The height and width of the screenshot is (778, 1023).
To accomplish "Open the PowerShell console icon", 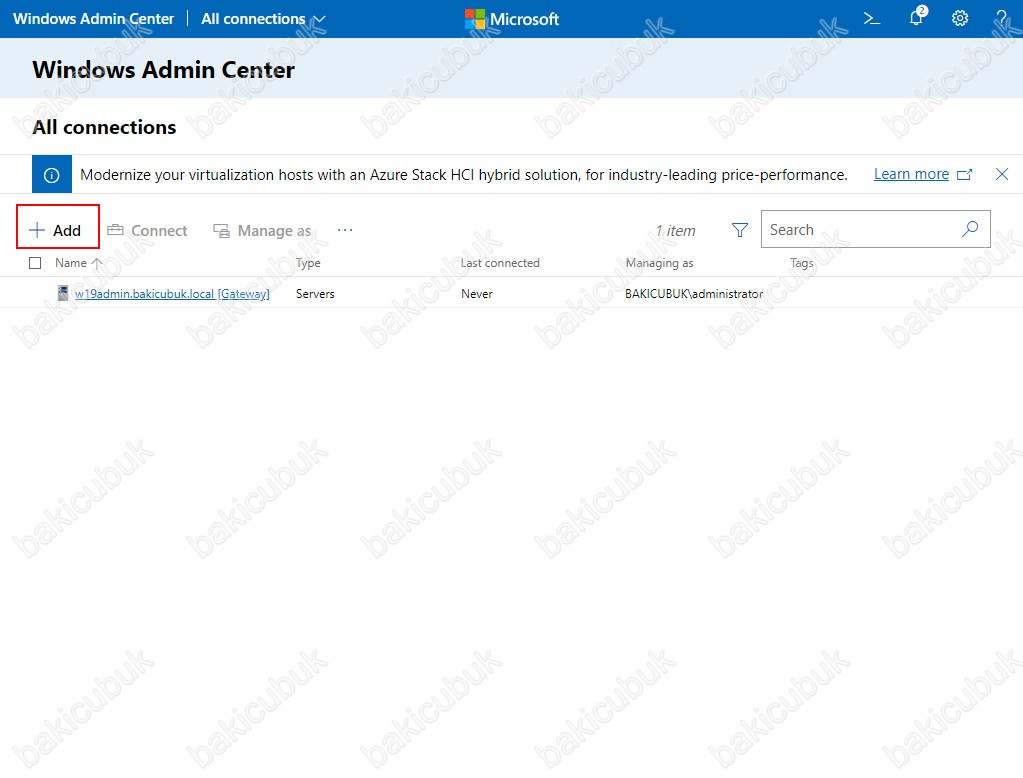I will [872, 18].
